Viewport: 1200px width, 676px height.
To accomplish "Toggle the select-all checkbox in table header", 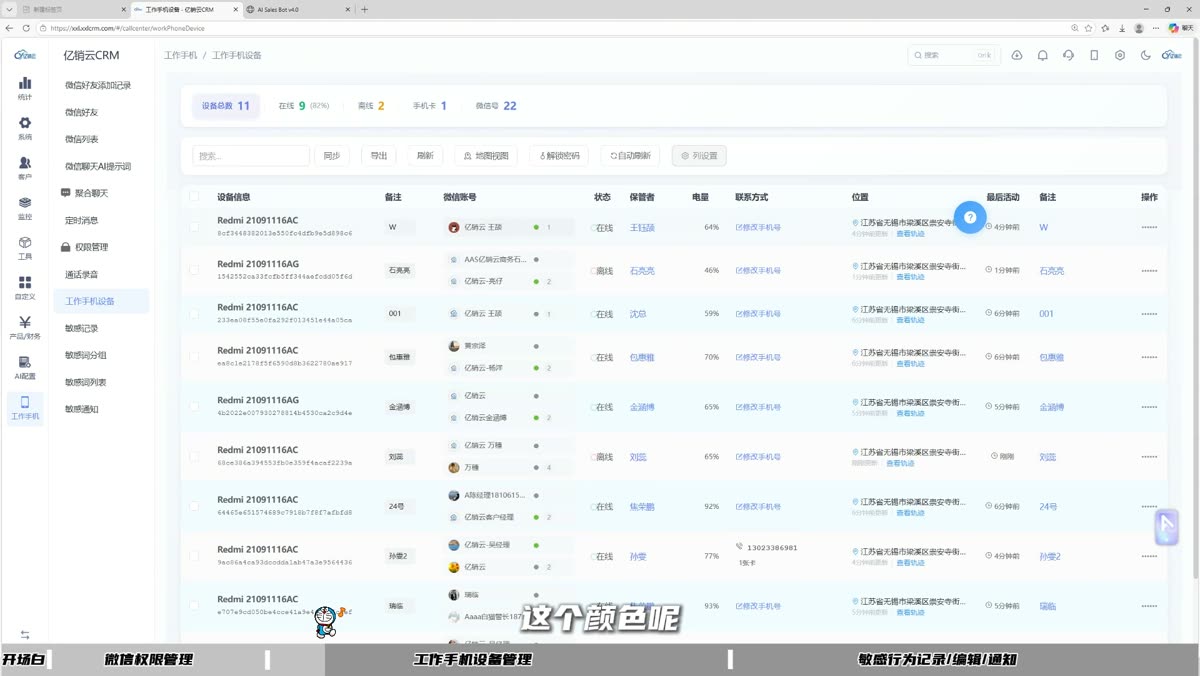I will pyautogui.click(x=194, y=197).
